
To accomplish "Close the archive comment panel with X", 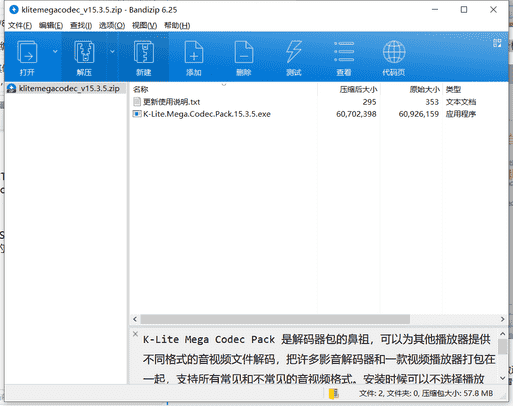I will [x=135, y=334].
